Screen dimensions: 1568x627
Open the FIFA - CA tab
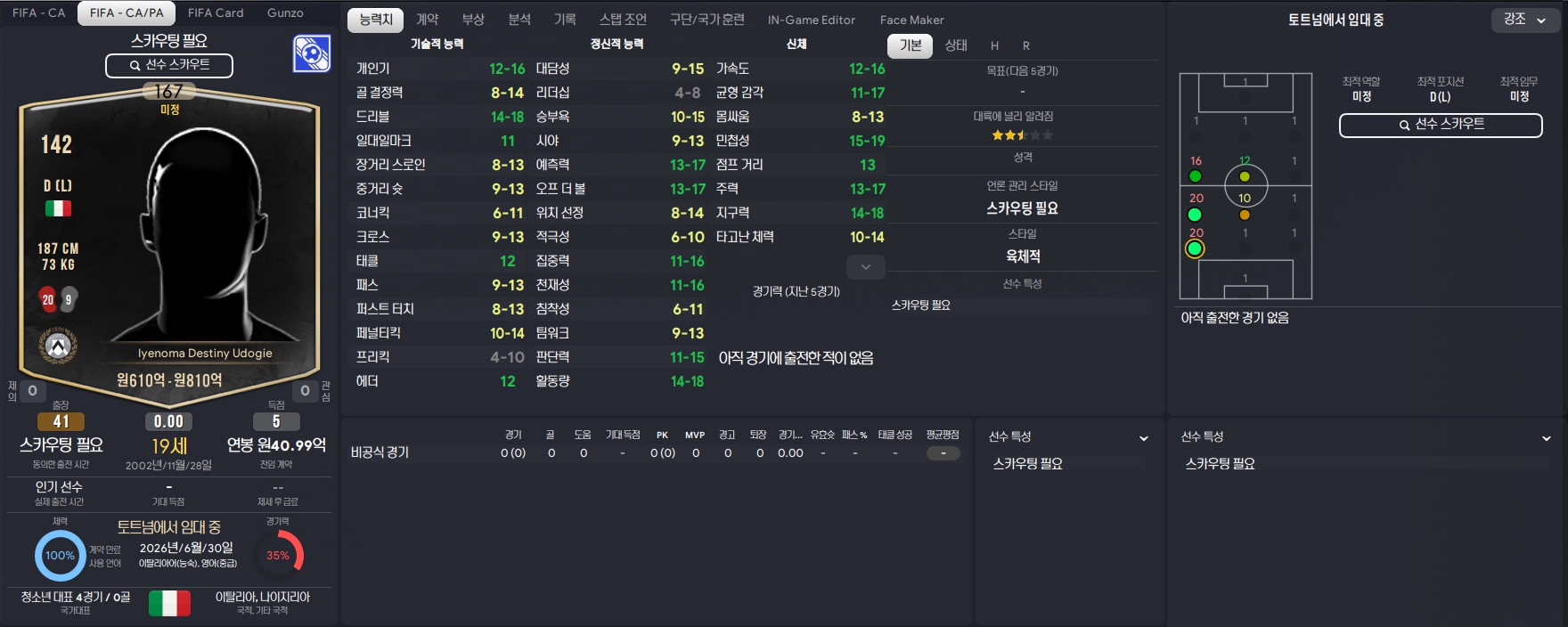[x=38, y=12]
